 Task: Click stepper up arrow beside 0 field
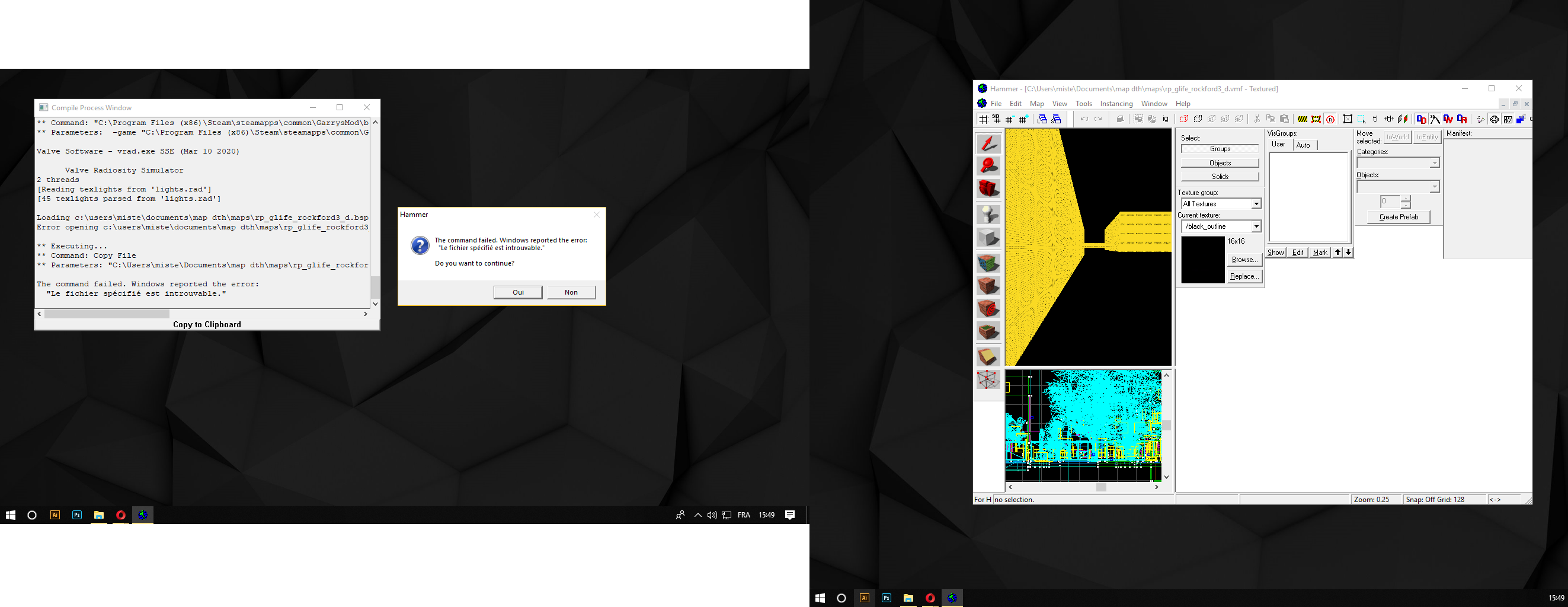[1406, 199]
